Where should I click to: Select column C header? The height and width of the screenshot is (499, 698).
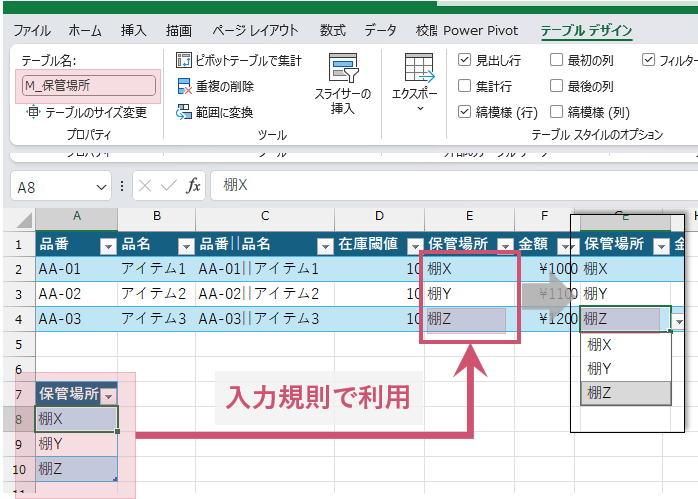tap(265, 217)
